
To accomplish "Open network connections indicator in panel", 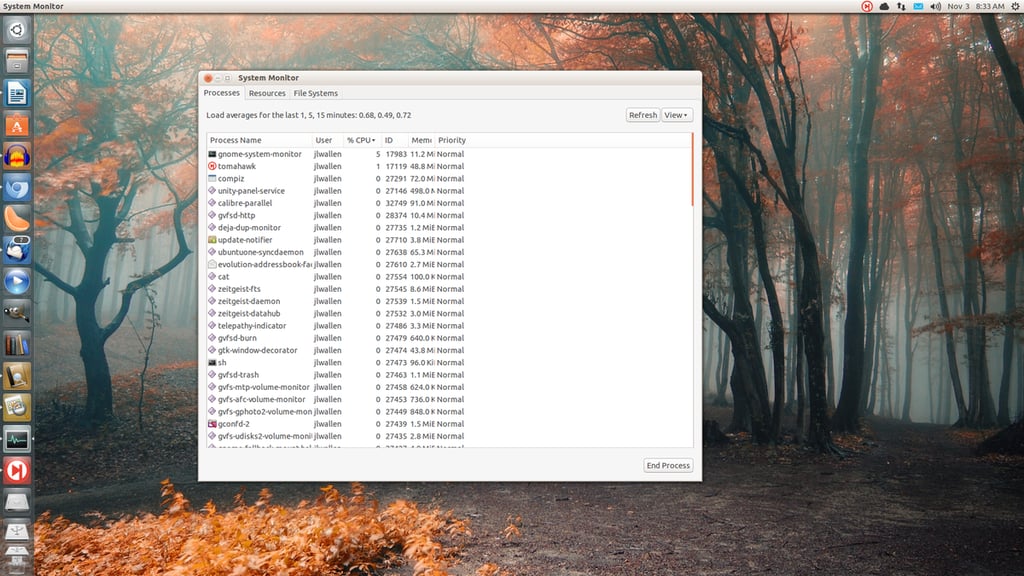I will (x=901, y=6).
